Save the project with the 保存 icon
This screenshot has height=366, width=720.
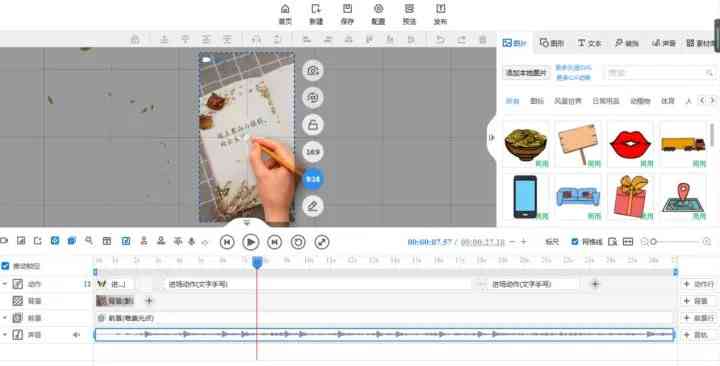click(x=347, y=14)
